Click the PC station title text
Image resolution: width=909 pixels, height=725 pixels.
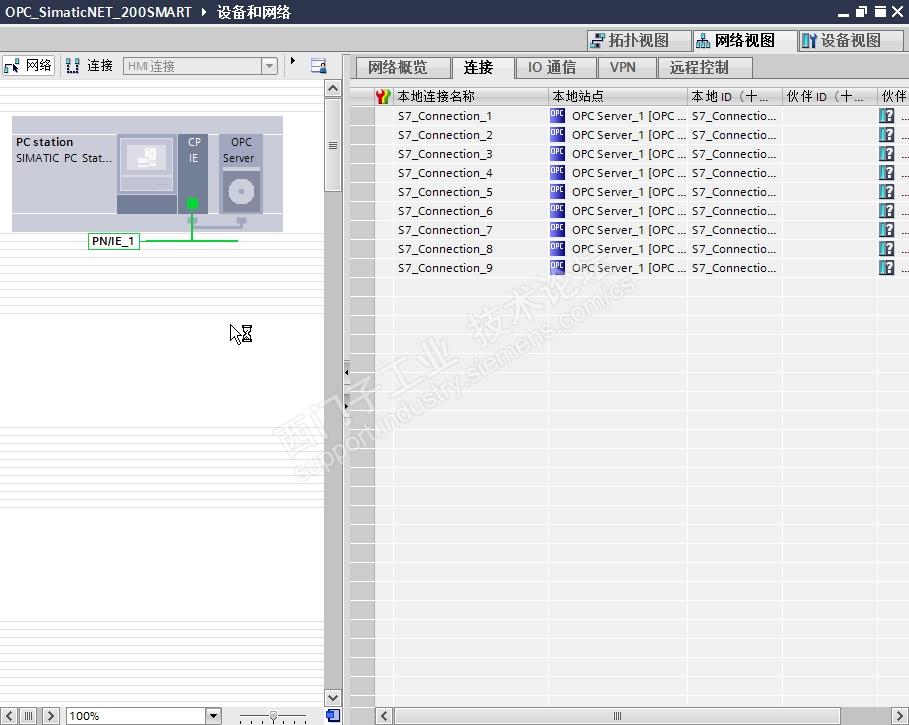click(45, 142)
